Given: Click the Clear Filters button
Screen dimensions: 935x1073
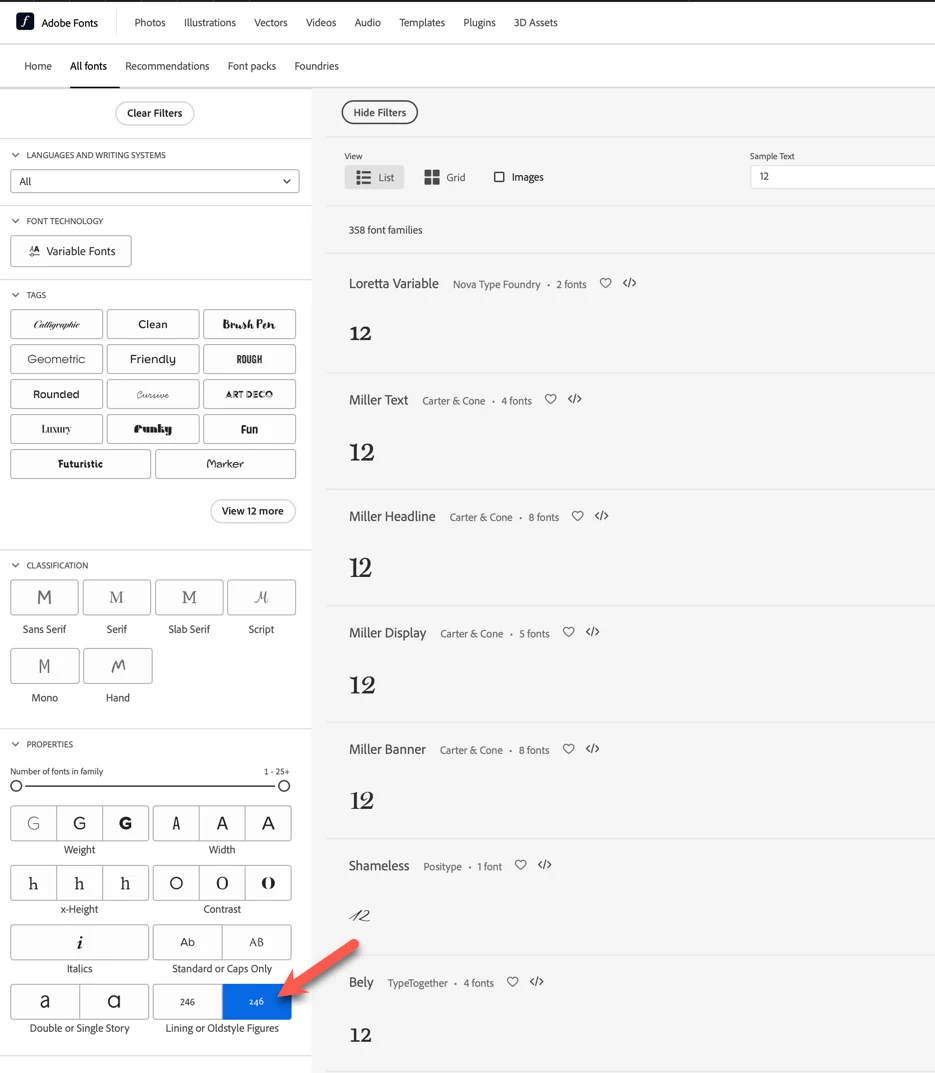Looking at the screenshot, I should (155, 113).
